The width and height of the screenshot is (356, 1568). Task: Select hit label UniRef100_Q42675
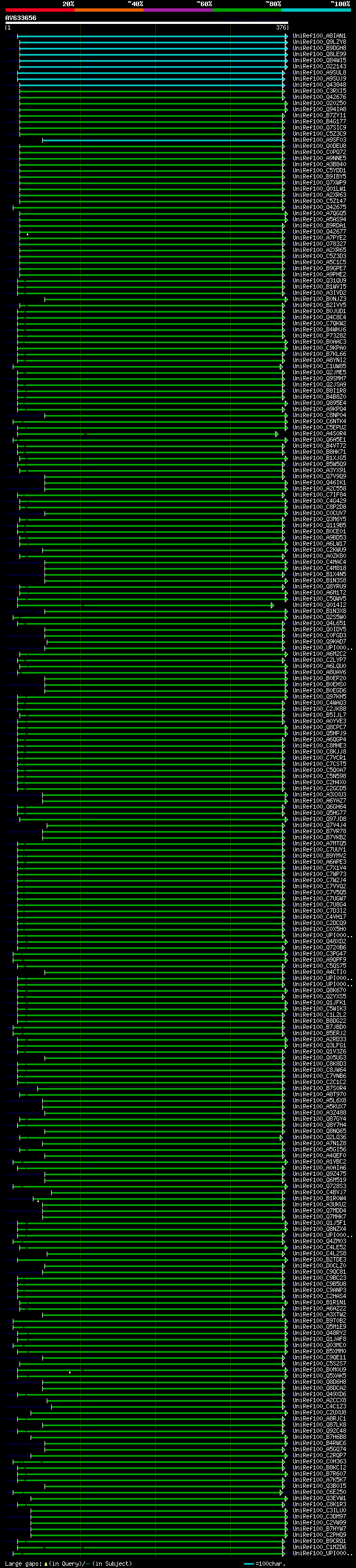(x=319, y=207)
